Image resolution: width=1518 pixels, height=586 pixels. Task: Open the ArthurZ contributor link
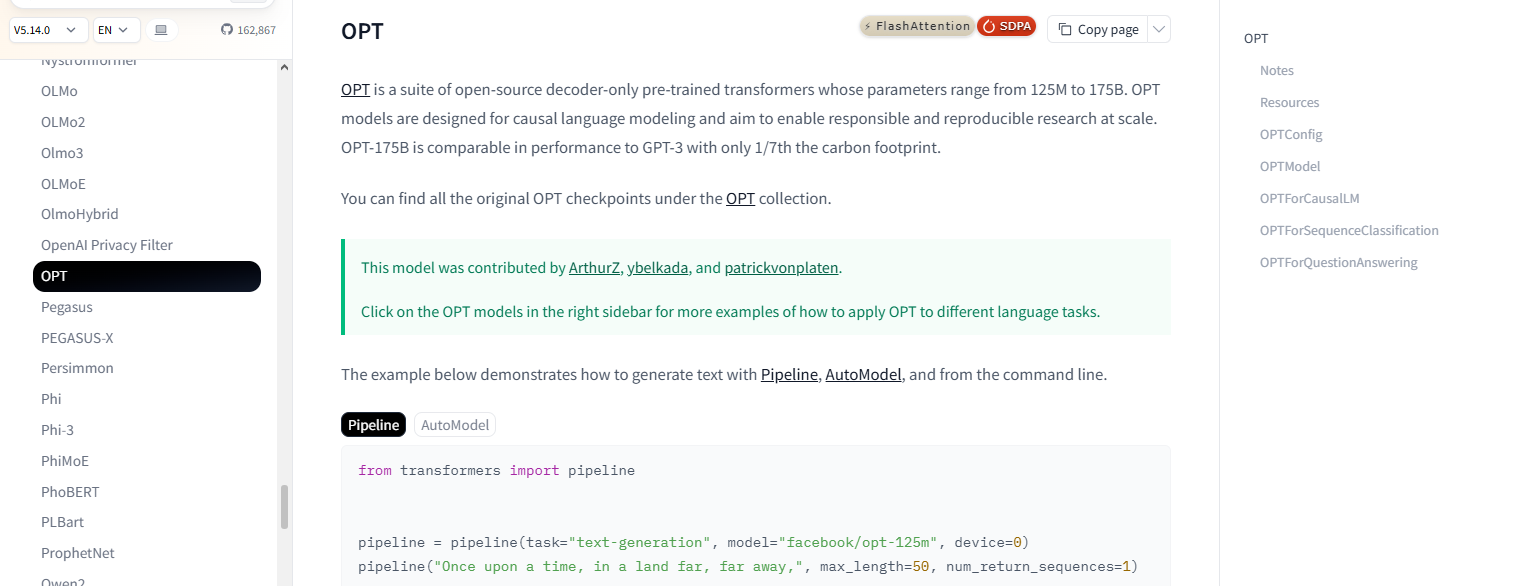pos(595,268)
